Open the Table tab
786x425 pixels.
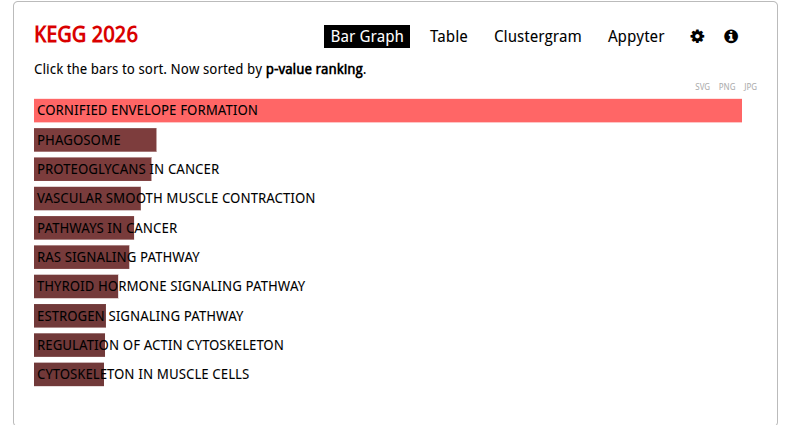(x=448, y=36)
